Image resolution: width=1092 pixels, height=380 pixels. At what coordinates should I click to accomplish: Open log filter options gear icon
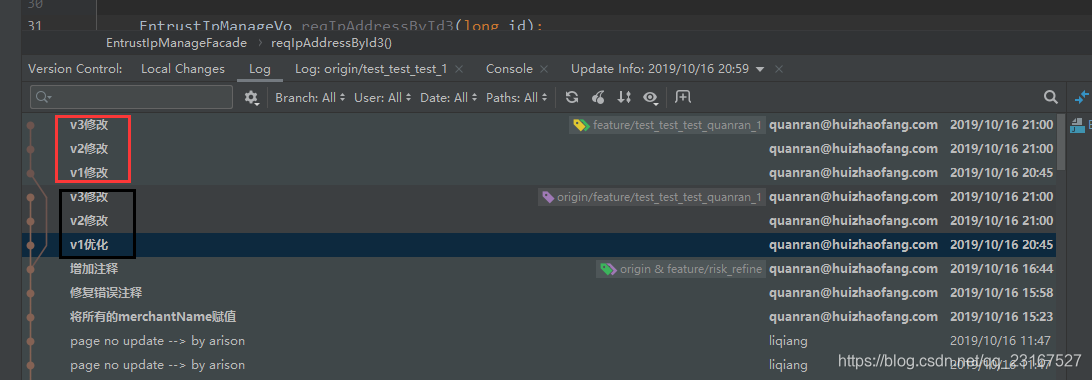tap(251, 98)
